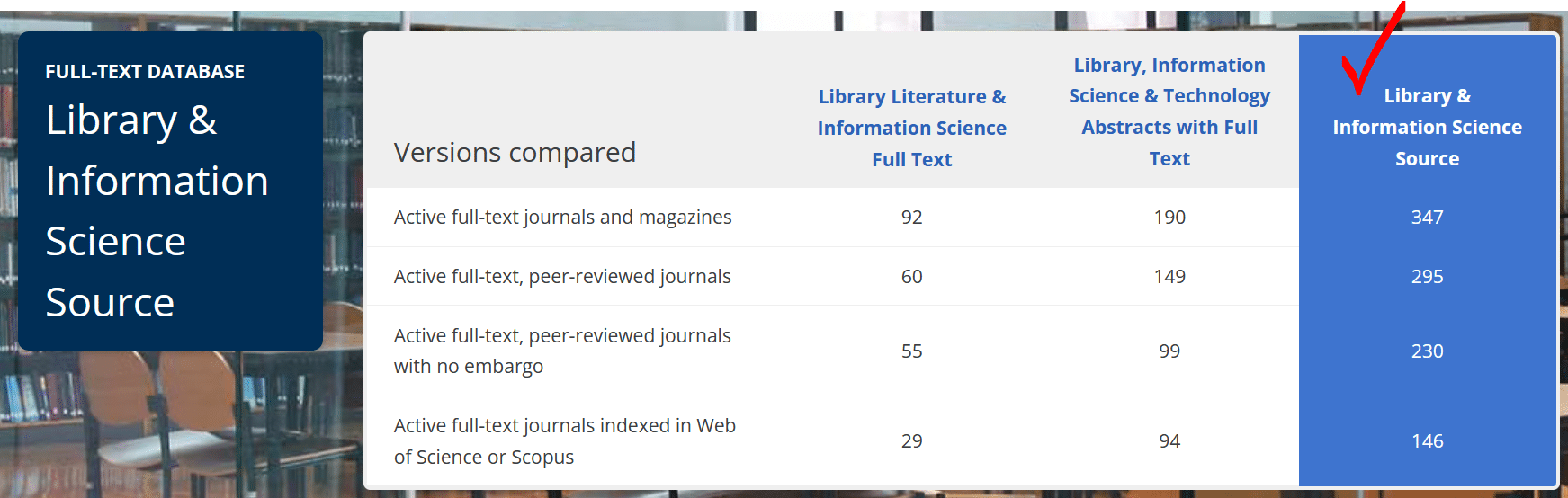Click the Versions compared heading

point(515,153)
